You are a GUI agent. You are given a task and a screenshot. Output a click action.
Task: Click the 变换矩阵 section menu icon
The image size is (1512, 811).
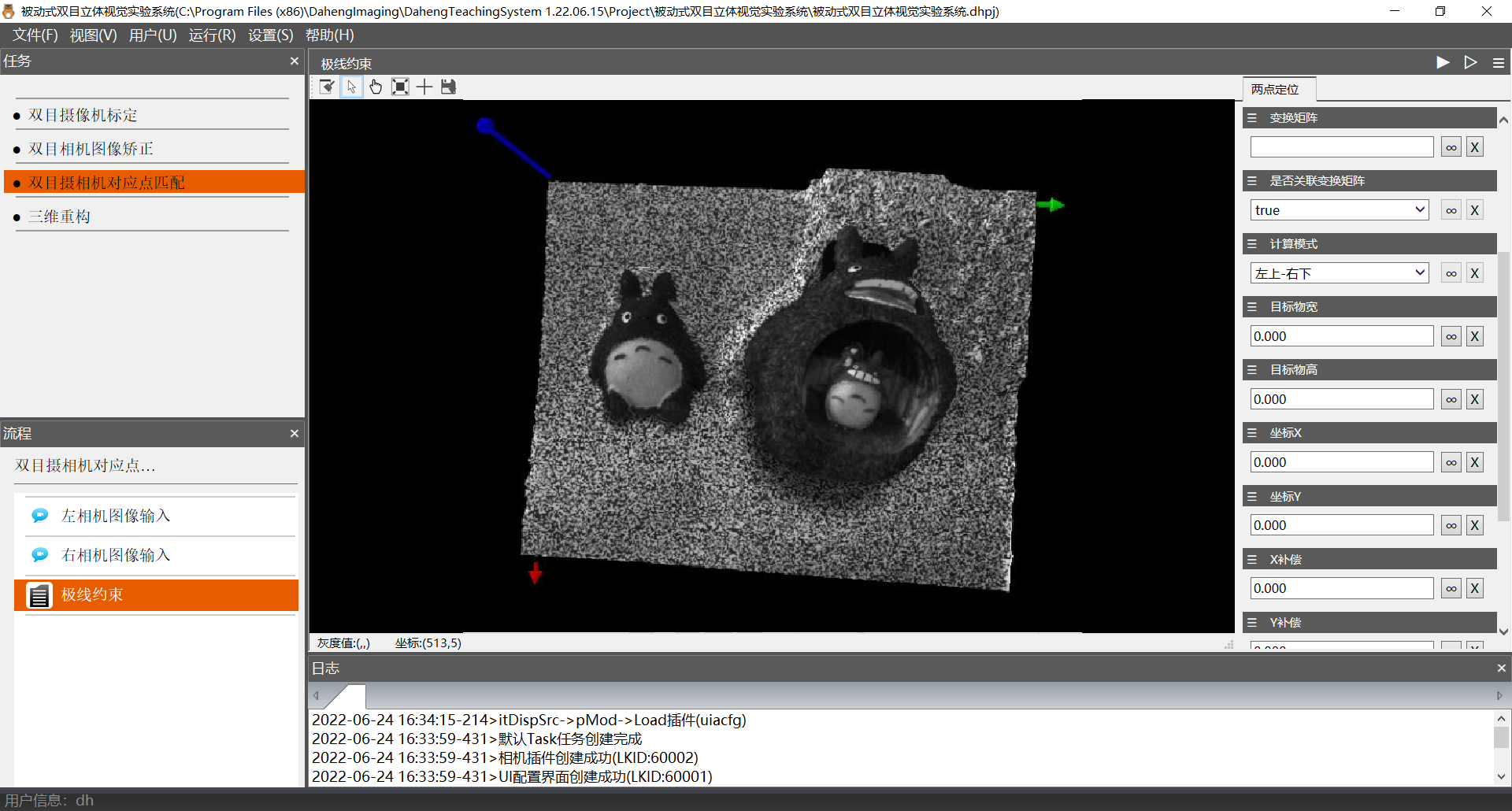pyautogui.click(x=1252, y=118)
